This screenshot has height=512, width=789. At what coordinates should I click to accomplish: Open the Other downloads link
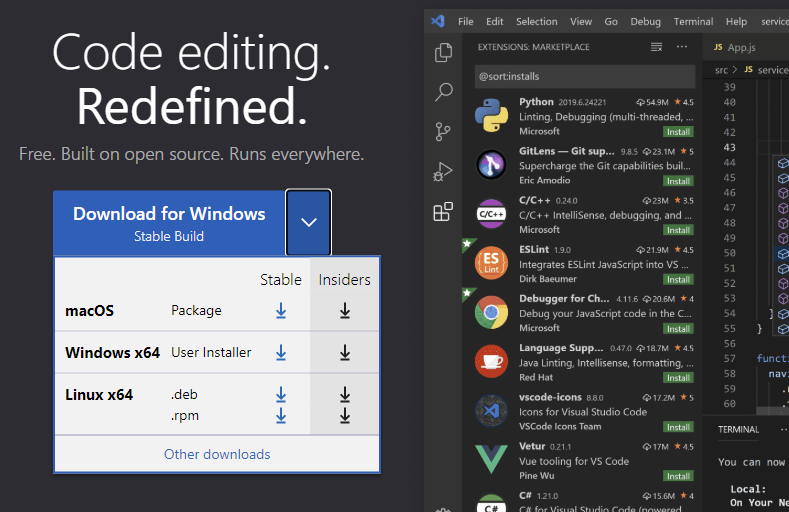click(x=217, y=454)
